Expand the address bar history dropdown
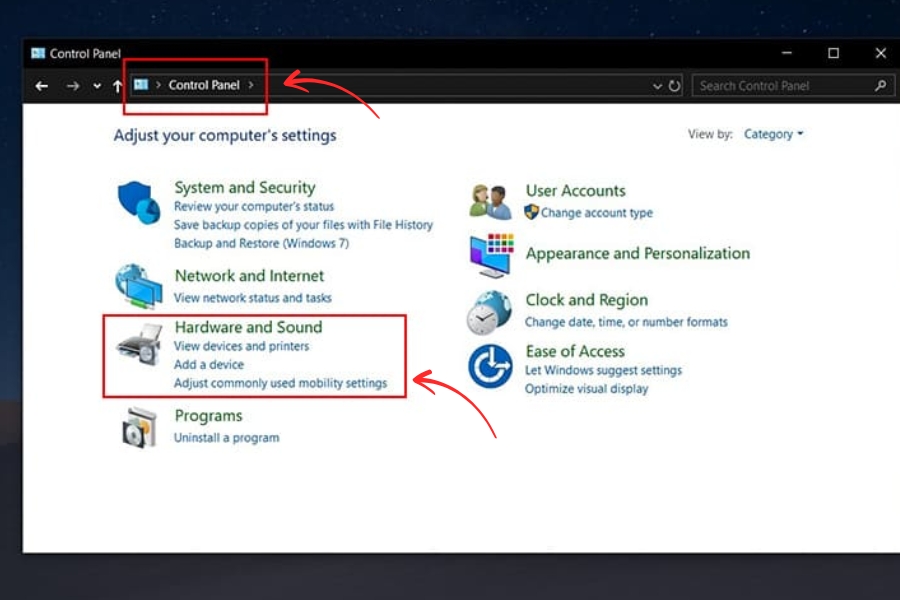This screenshot has height=600, width=900. pyautogui.click(x=657, y=86)
